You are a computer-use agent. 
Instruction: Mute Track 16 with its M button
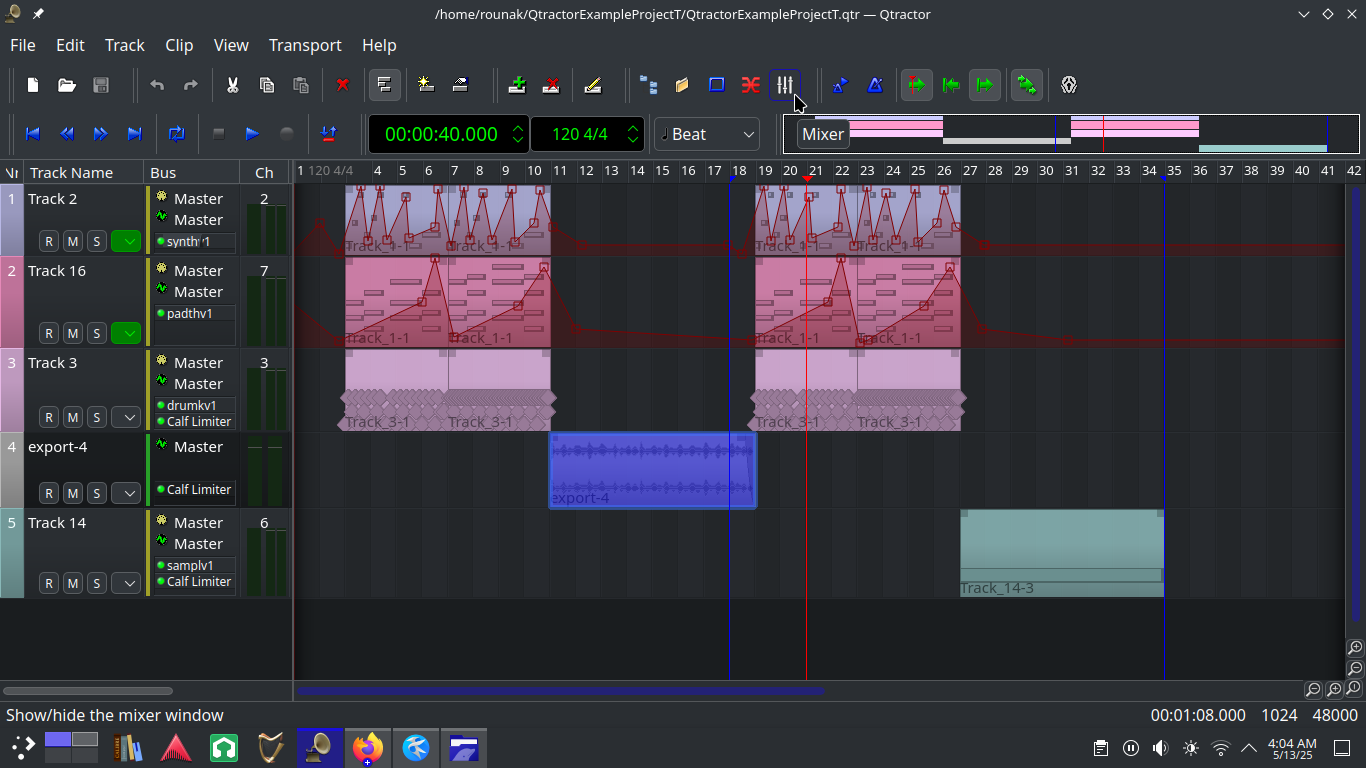click(73, 333)
